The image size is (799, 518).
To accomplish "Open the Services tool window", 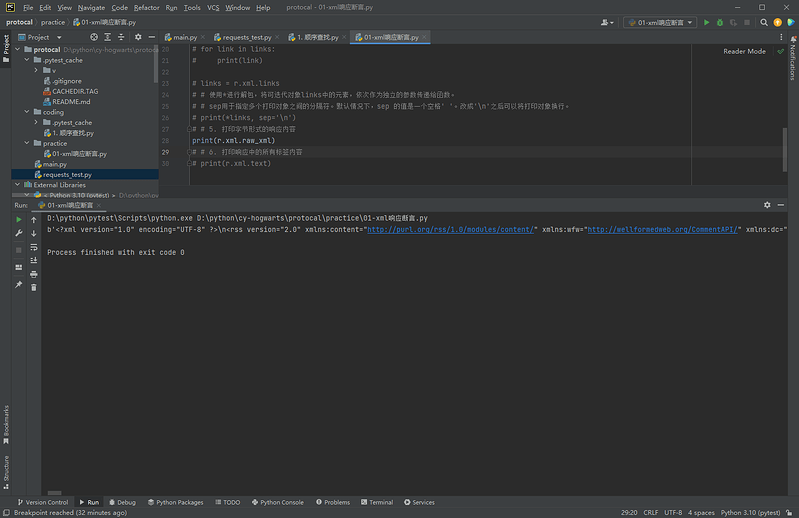I will click(419, 502).
